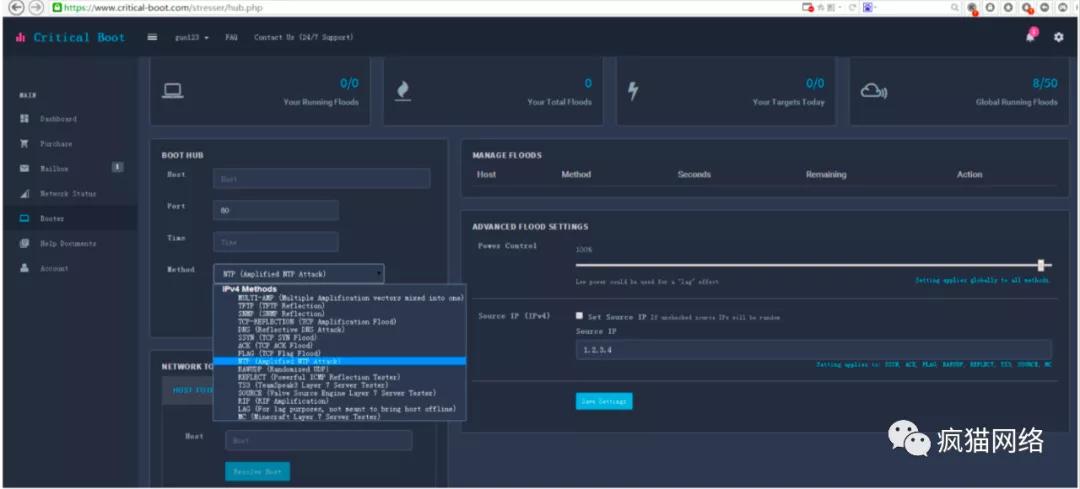Click the settings gear icon
Image resolution: width=1080 pixels, height=489 pixels.
pos(1058,37)
